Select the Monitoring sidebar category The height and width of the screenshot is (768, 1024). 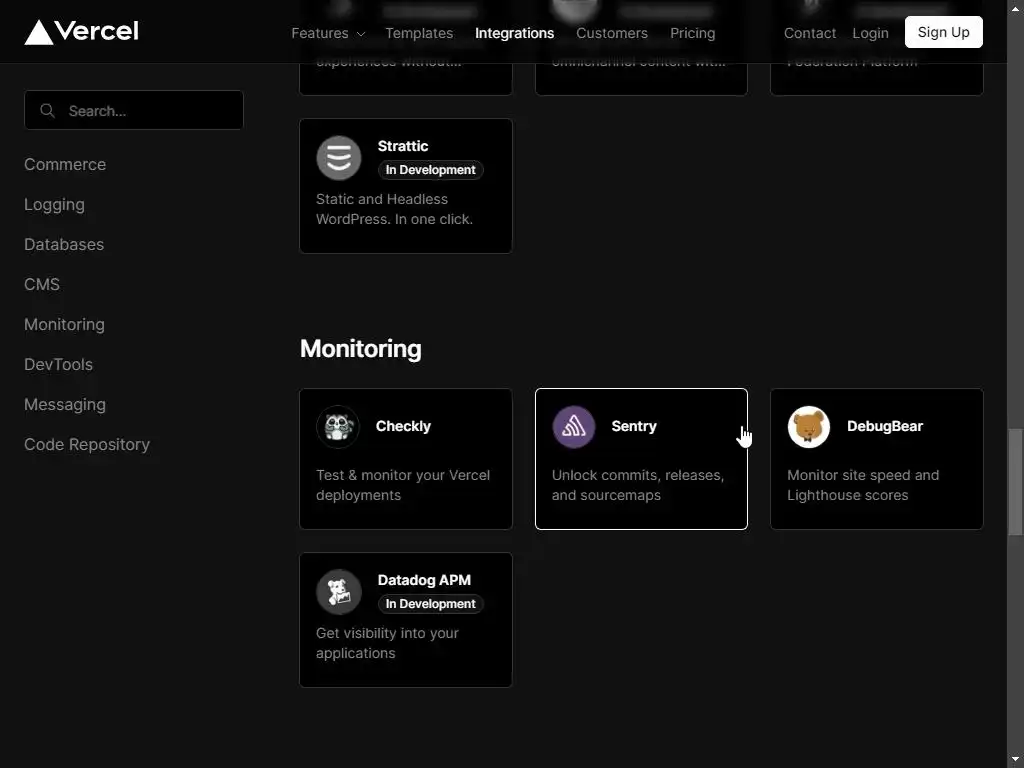click(x=64, y=324)
